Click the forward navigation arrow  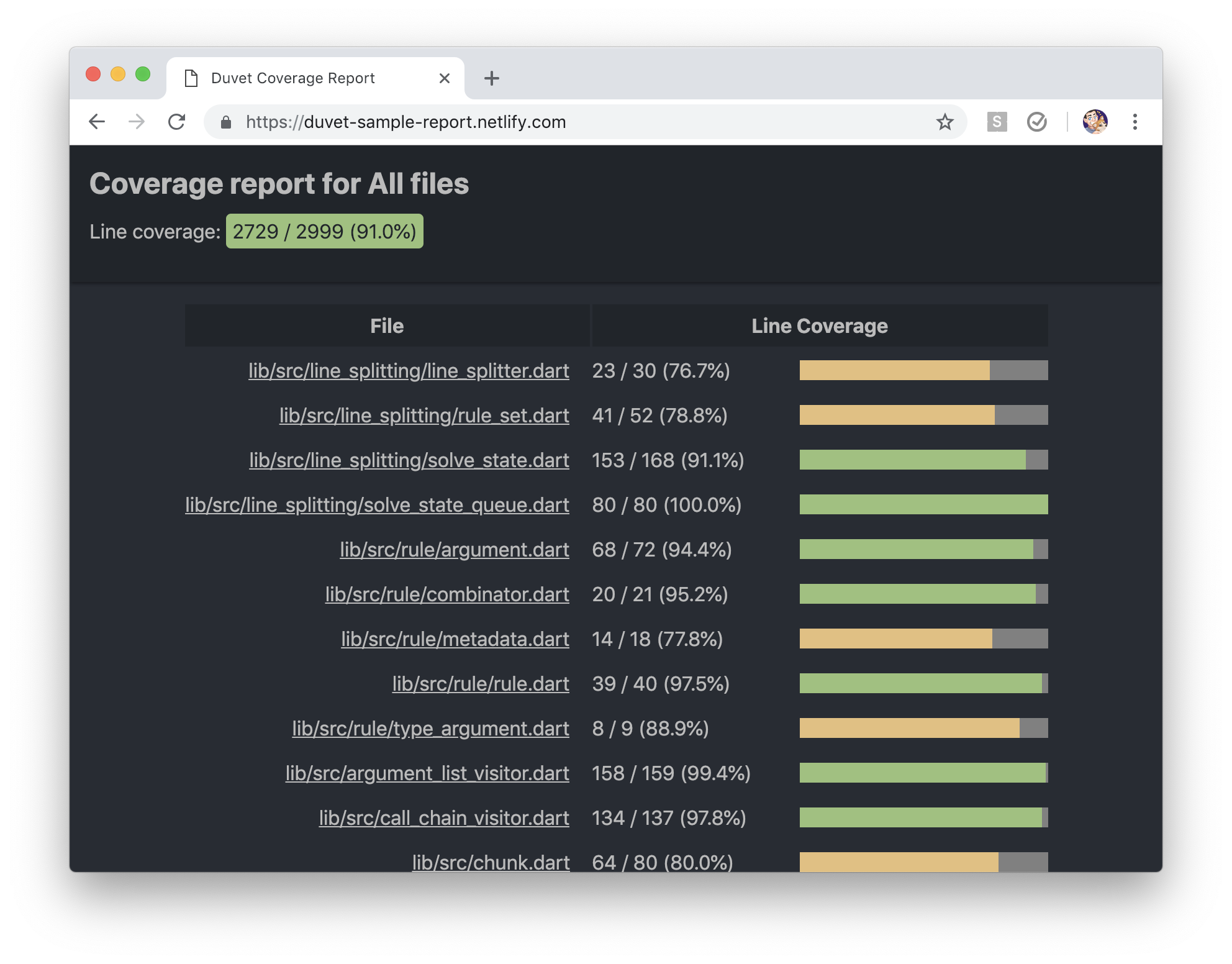(137, 122)
